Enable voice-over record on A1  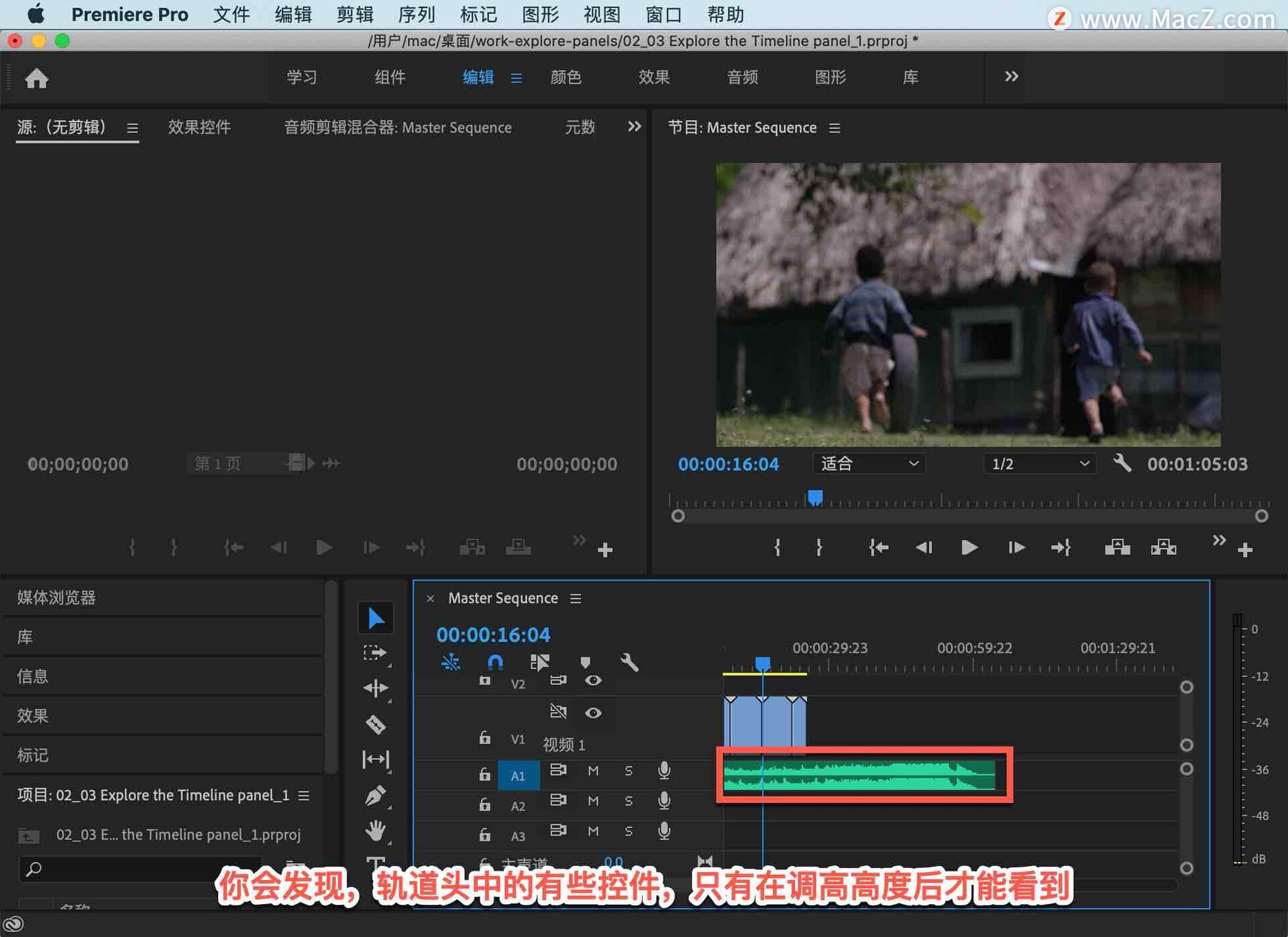click(x=664, y=771)
